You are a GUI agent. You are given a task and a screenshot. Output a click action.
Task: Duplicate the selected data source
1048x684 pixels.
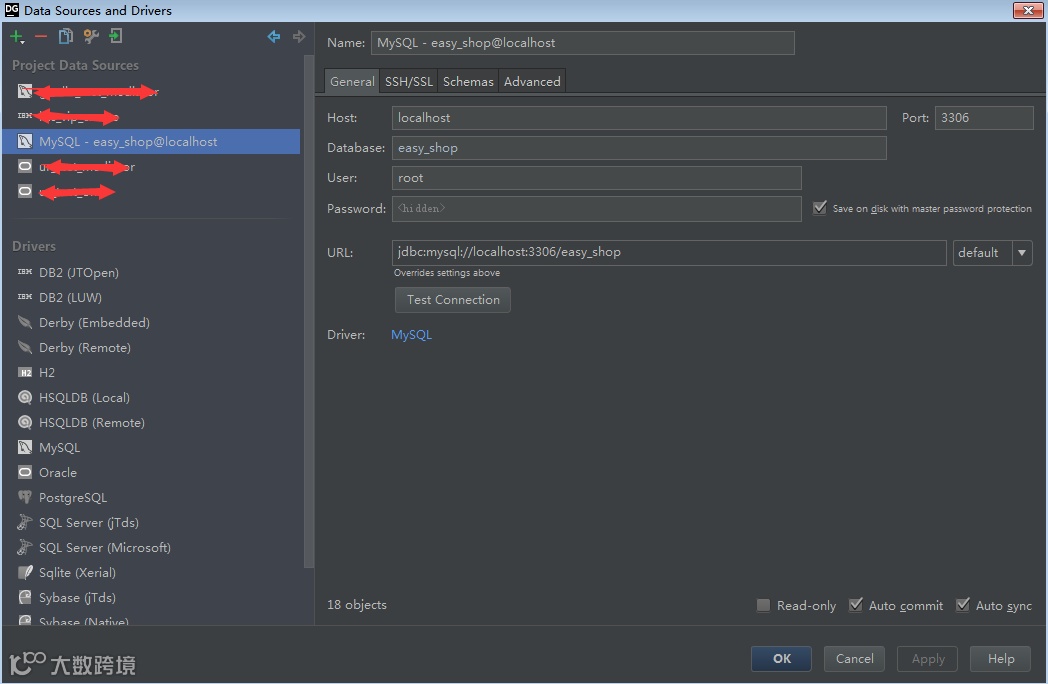(x=66, y=36)
